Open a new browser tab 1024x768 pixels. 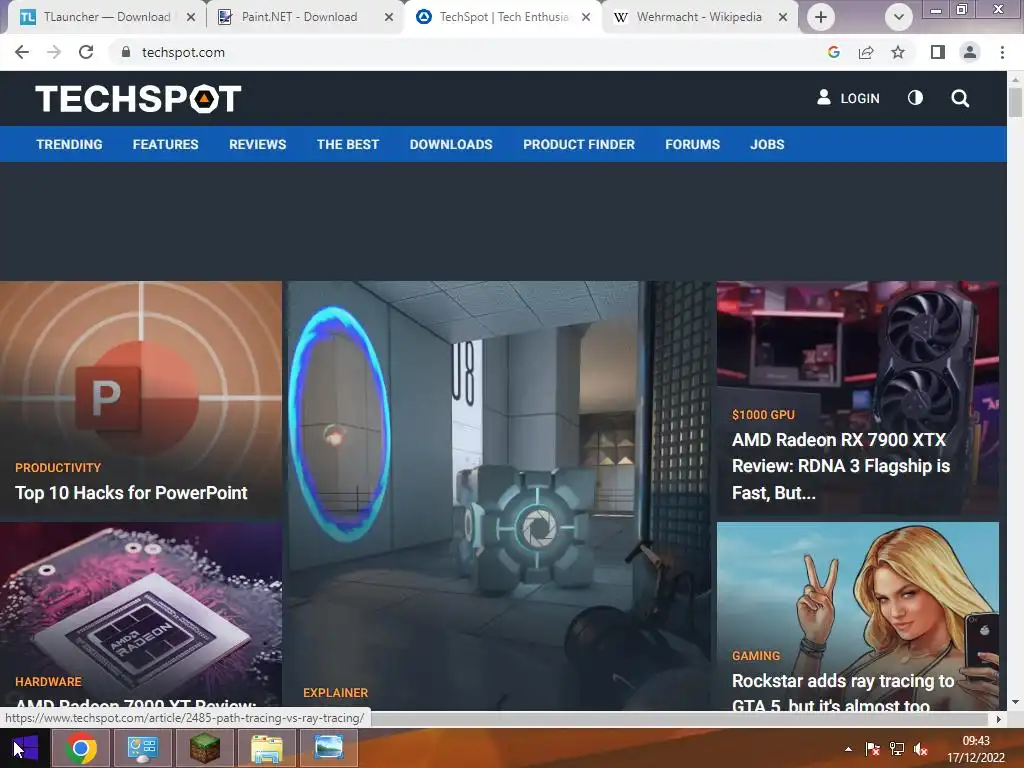(821, 17)
